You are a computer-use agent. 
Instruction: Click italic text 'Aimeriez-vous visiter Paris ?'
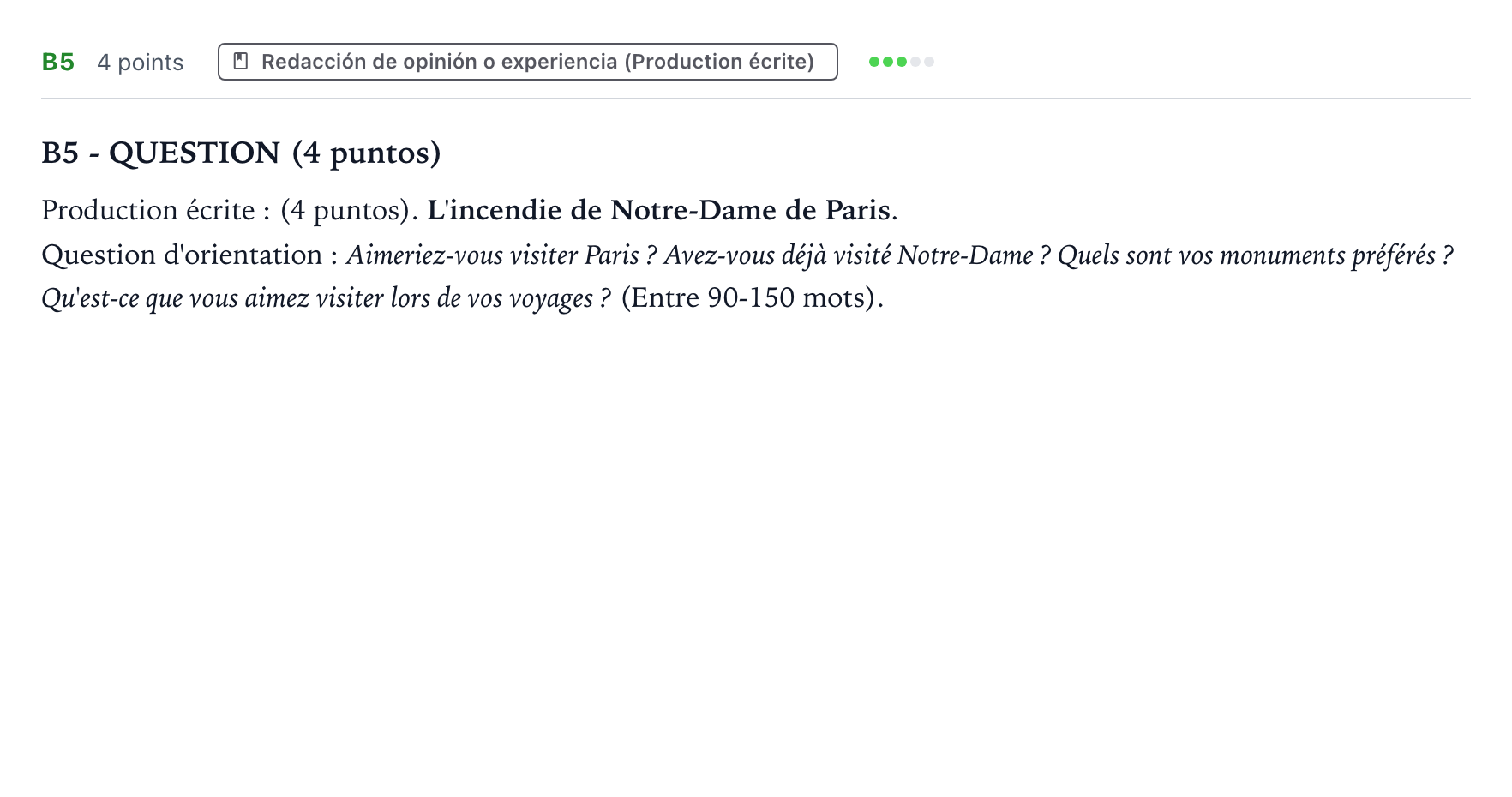click(501, 255)
